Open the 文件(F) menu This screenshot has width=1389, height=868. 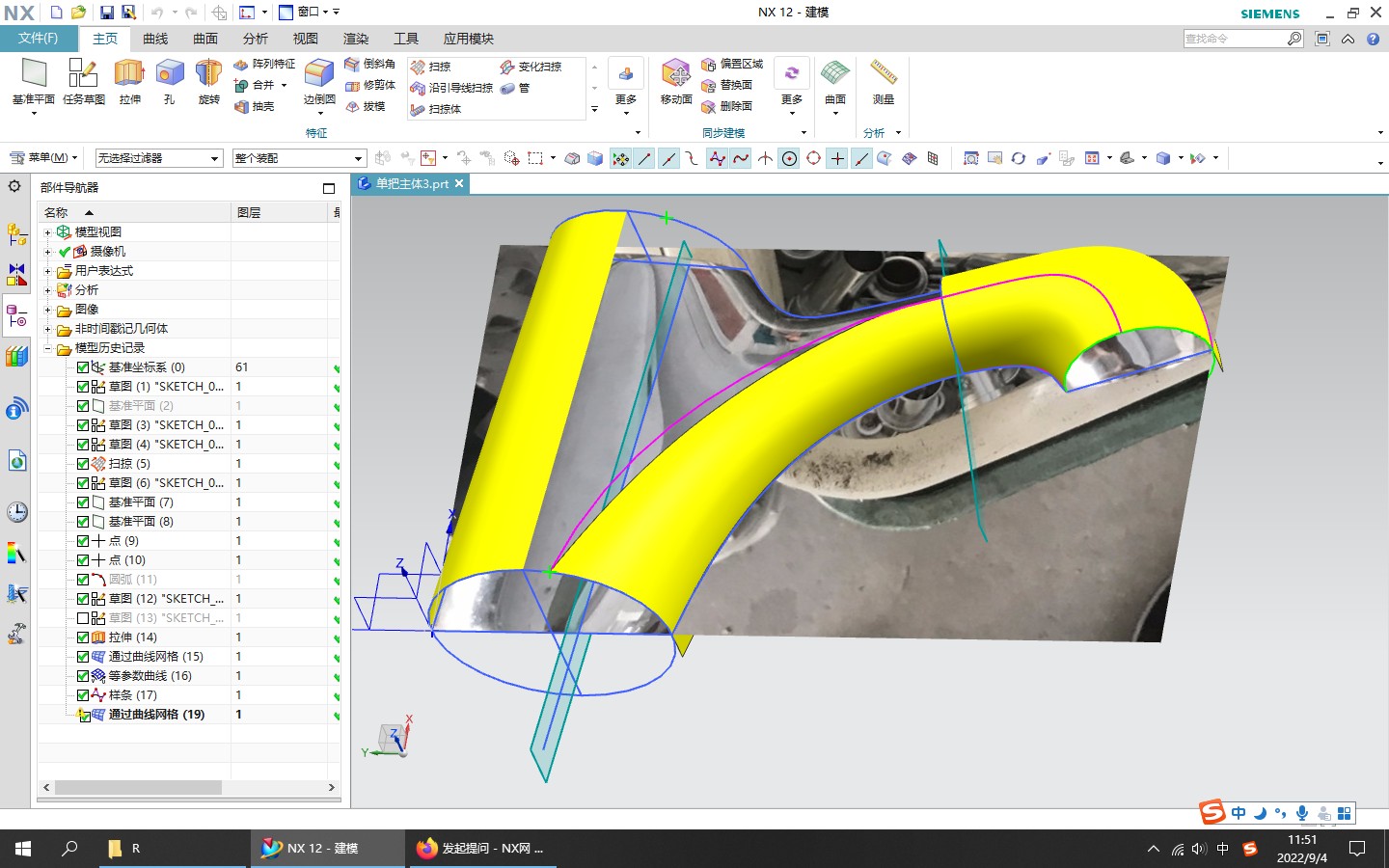pyautogui.click(x=38, y=39)
